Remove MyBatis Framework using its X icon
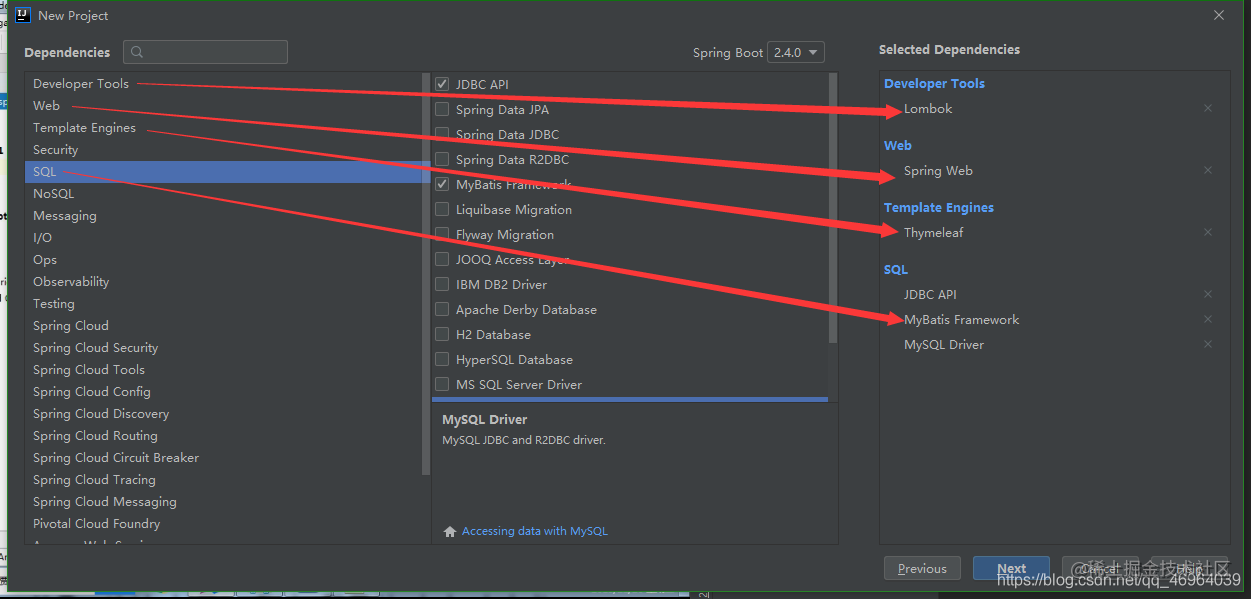 tap(1207, 319)
